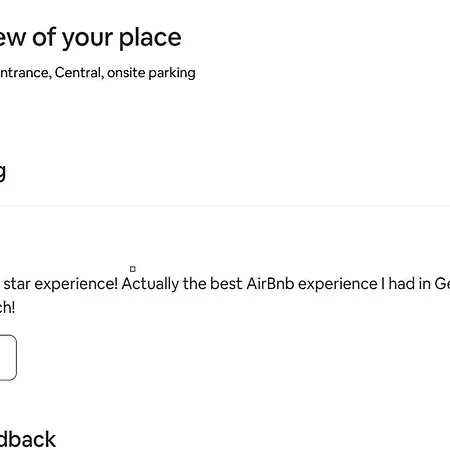Click the truncated 'ntrance,' listing title text

point(26,73)
